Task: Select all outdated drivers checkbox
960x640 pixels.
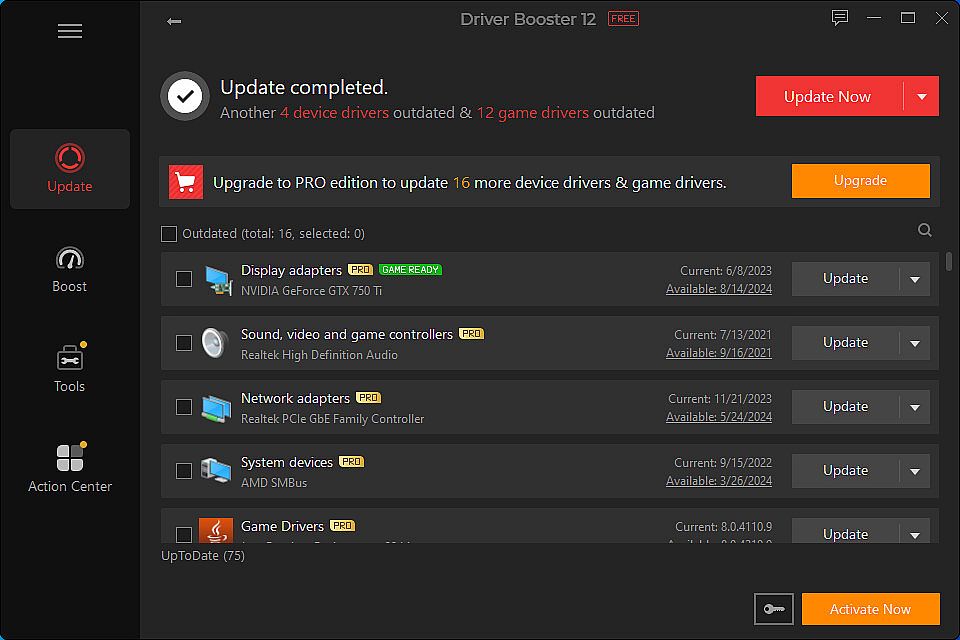Action: [x=169, y=234]
